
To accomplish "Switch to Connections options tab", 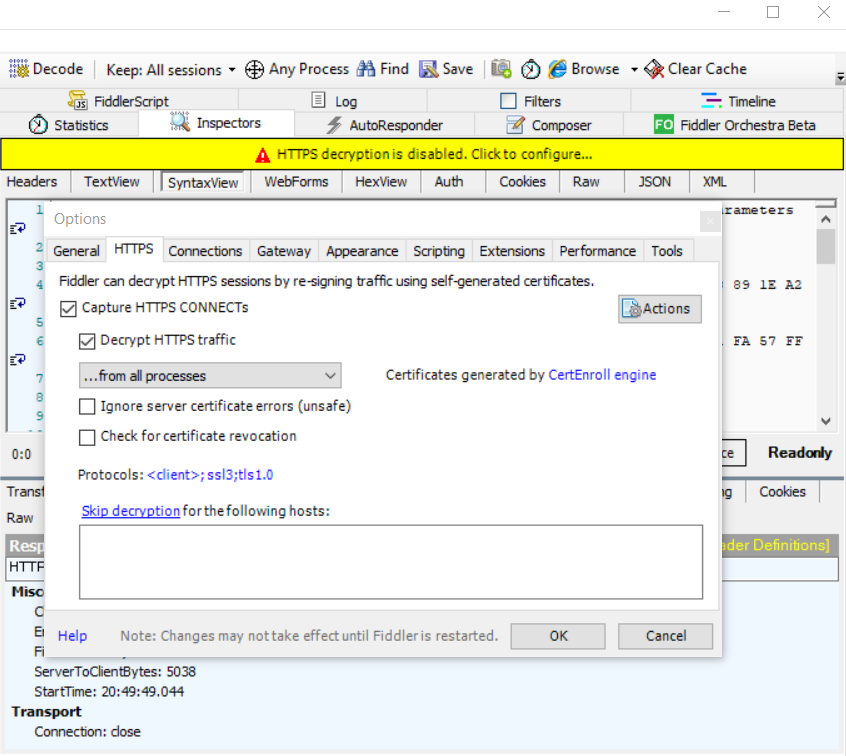I will 205,251.
